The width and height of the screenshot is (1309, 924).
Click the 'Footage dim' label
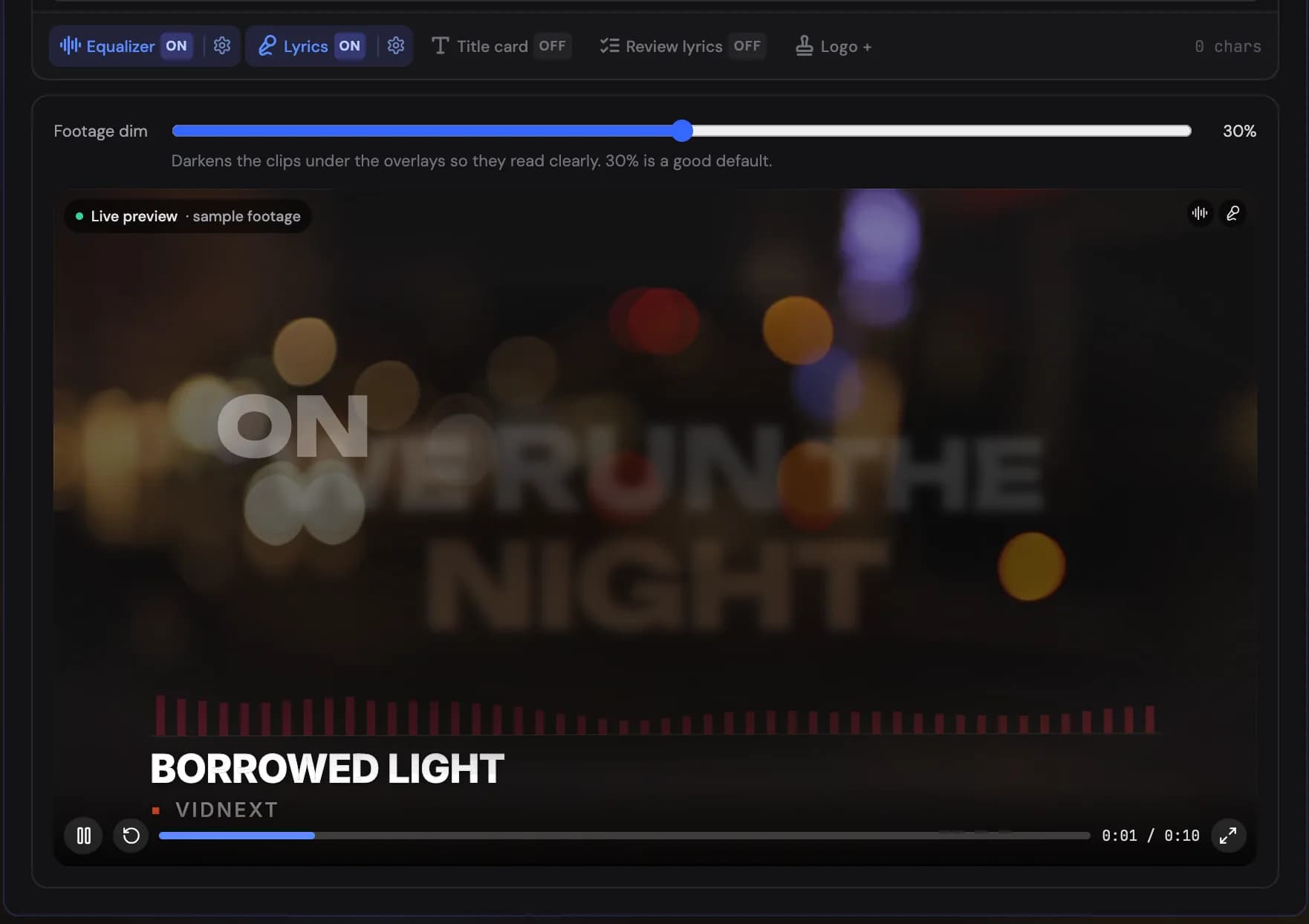tap(100, 131)
